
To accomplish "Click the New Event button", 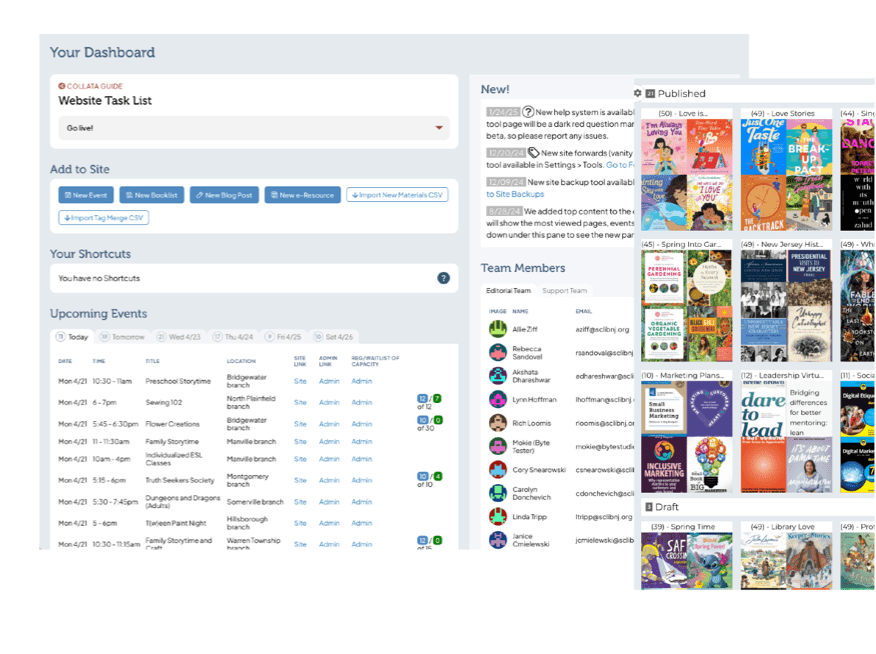I will pos(86,195).
